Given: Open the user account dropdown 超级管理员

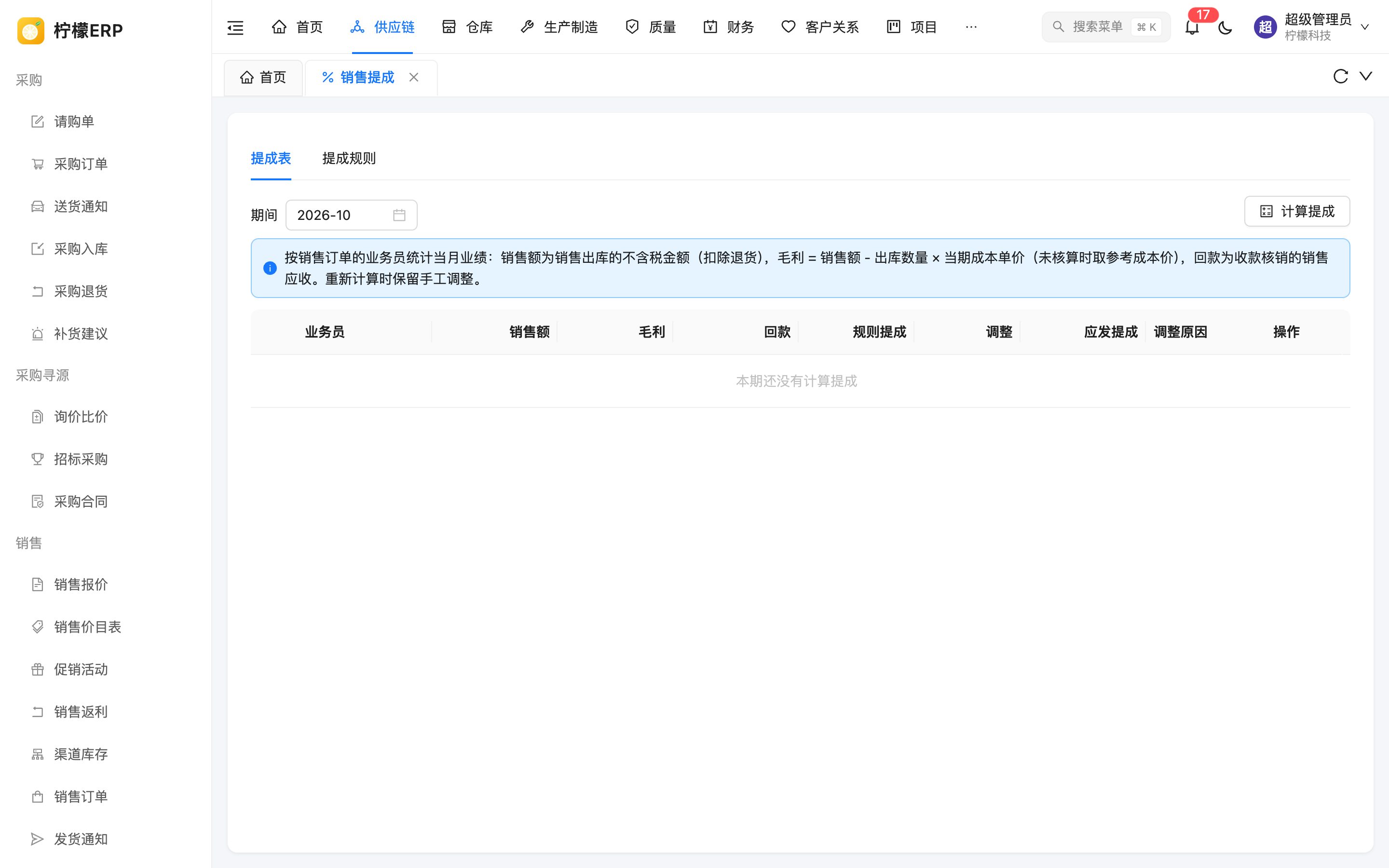Looking at the screenshot, I should click(1311, 27).
